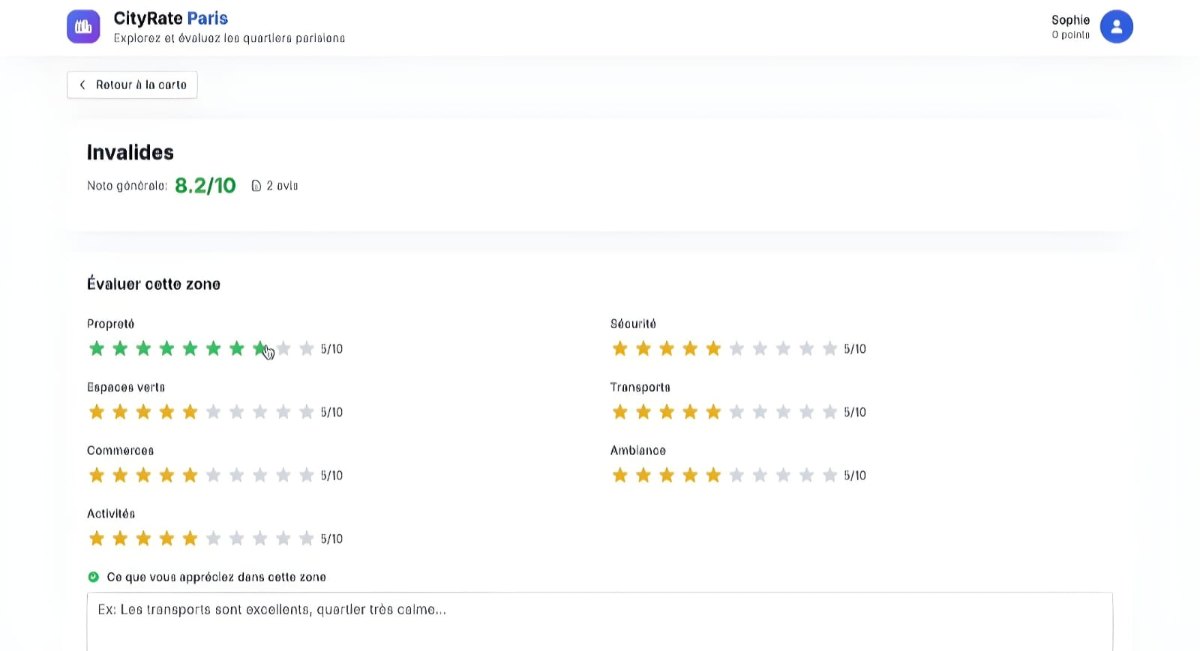Select the tenth star for Propreté

click(305, 348)
